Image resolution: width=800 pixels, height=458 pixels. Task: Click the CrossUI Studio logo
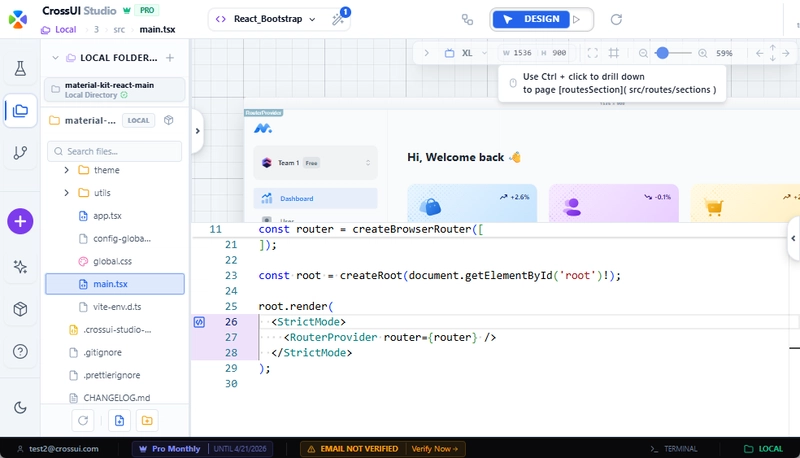[18, 19]
